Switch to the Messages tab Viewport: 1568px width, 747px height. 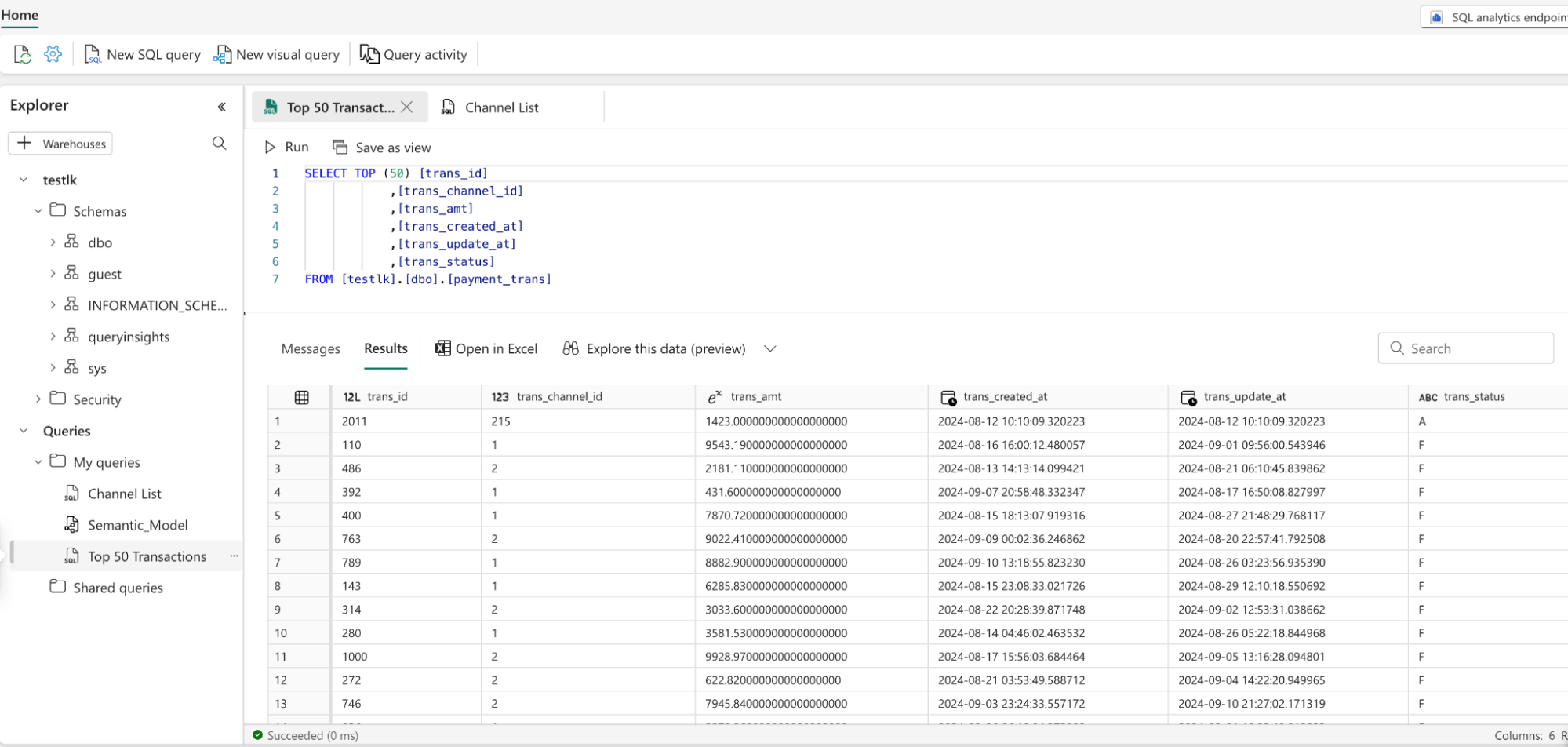pos(311,348)
